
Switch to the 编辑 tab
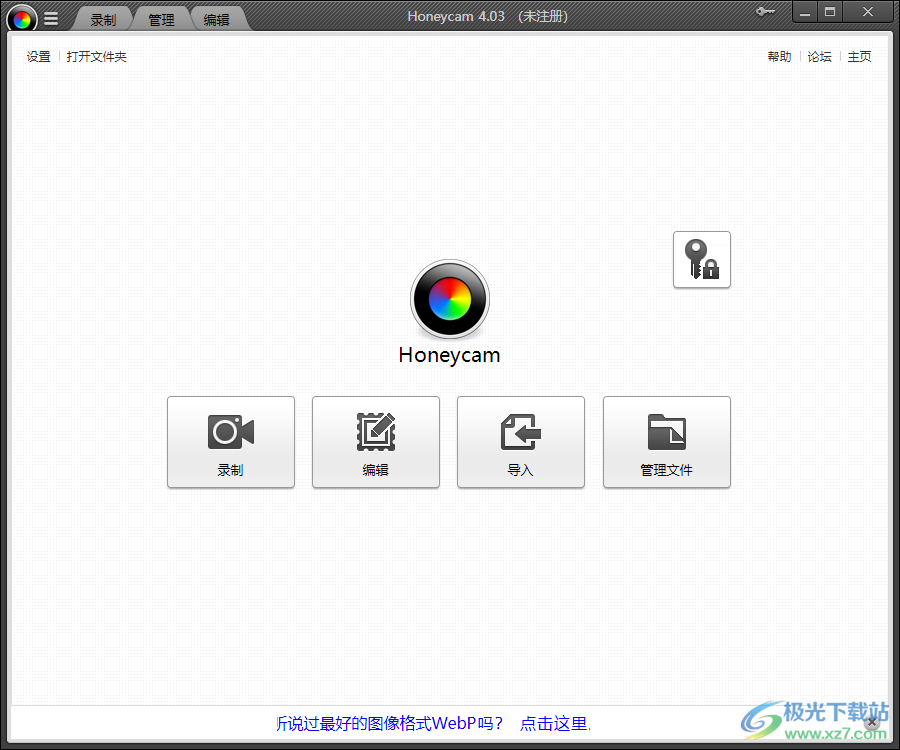(x=217, y=20)
